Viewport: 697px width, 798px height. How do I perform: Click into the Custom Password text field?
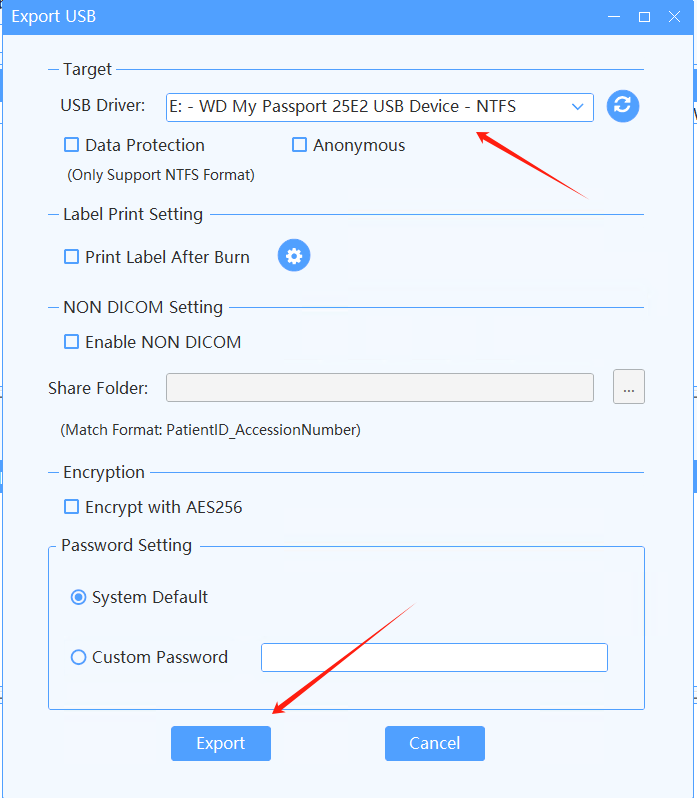(x=434, y=657)
